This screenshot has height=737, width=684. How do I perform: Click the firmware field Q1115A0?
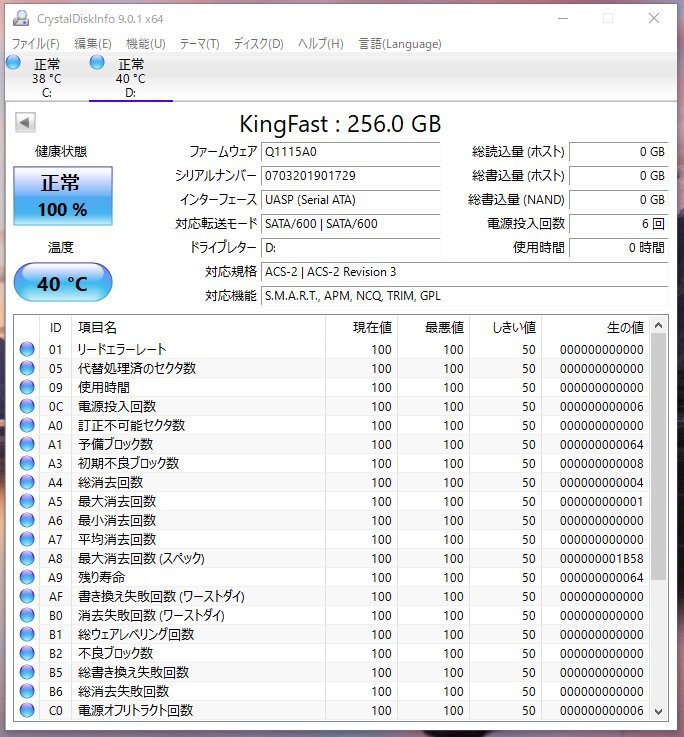point(350,152)
